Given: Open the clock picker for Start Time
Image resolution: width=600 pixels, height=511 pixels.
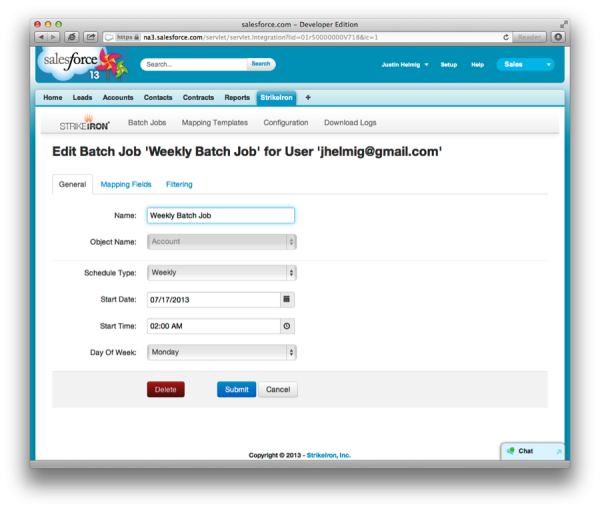Looking at the screenshot, I should click(287, 326).
